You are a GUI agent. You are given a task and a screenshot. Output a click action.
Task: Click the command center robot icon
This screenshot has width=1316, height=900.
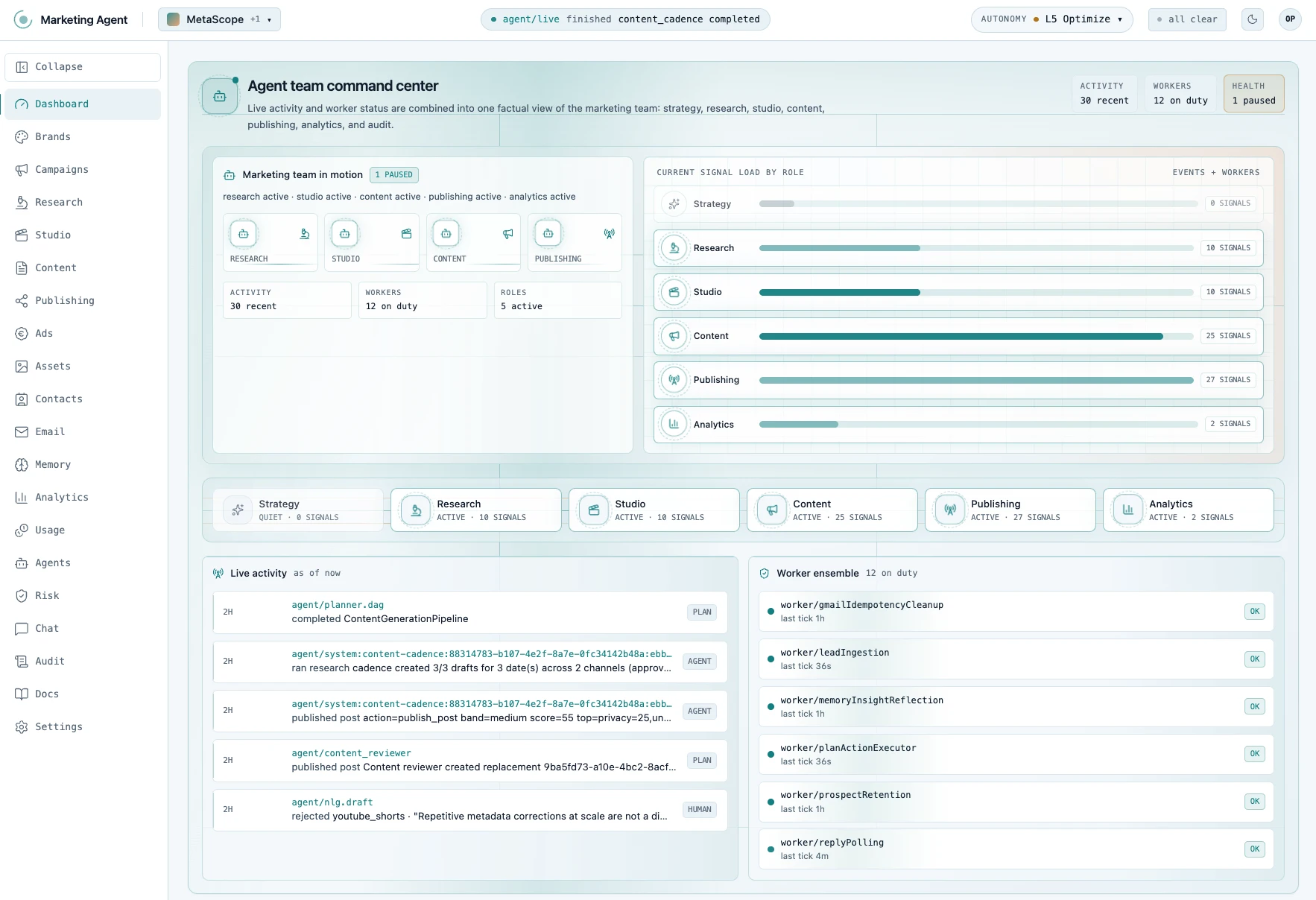coord(220,96)
